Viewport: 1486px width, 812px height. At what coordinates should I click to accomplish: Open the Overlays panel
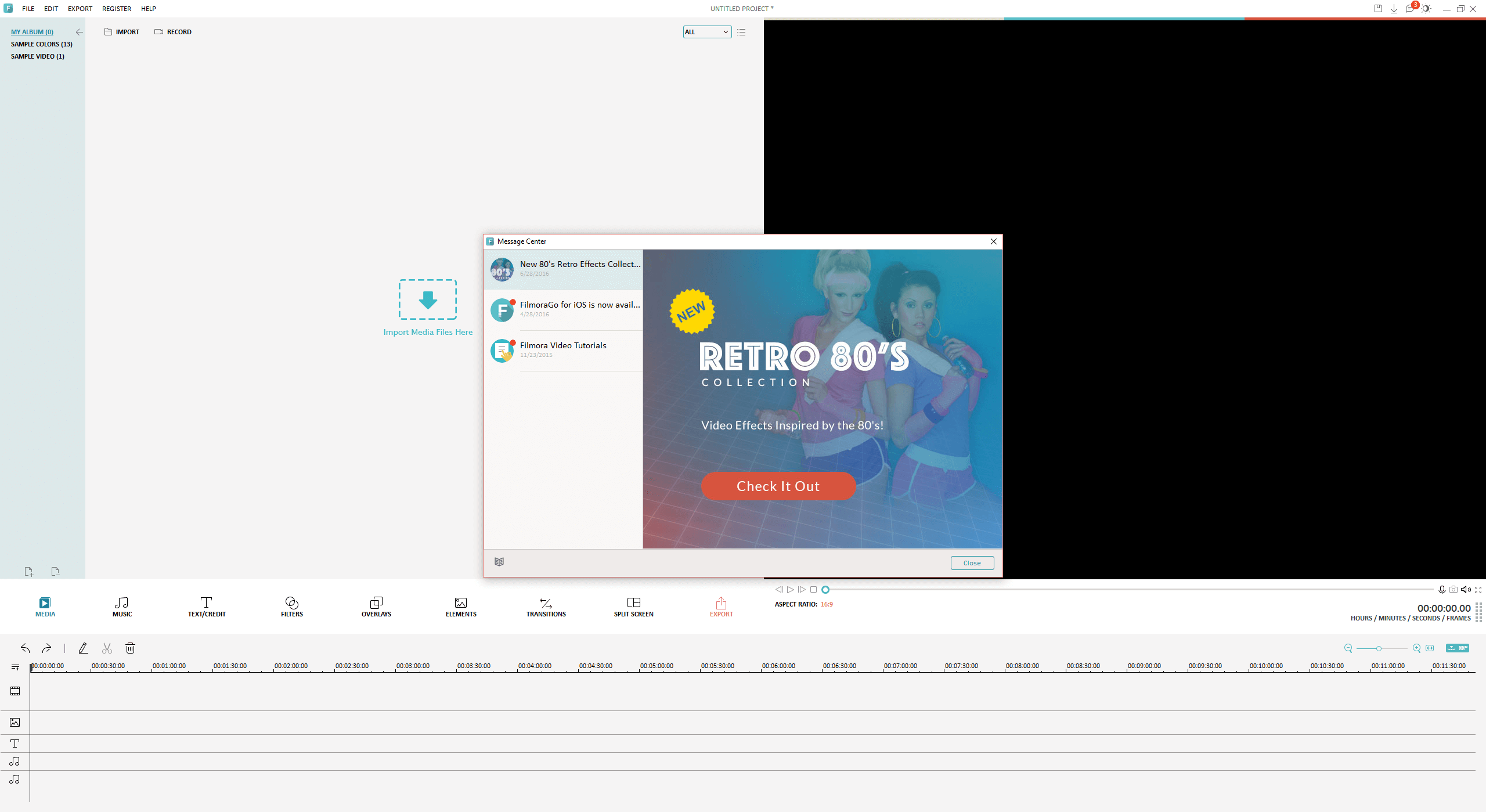376,607
